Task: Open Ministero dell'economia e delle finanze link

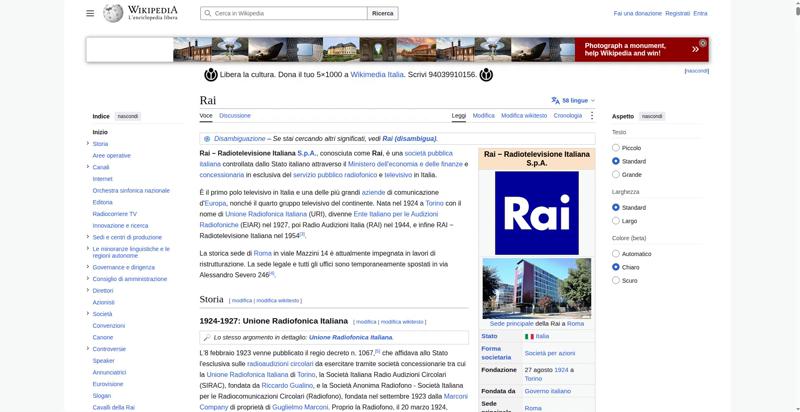Action: tap(405, 164)
